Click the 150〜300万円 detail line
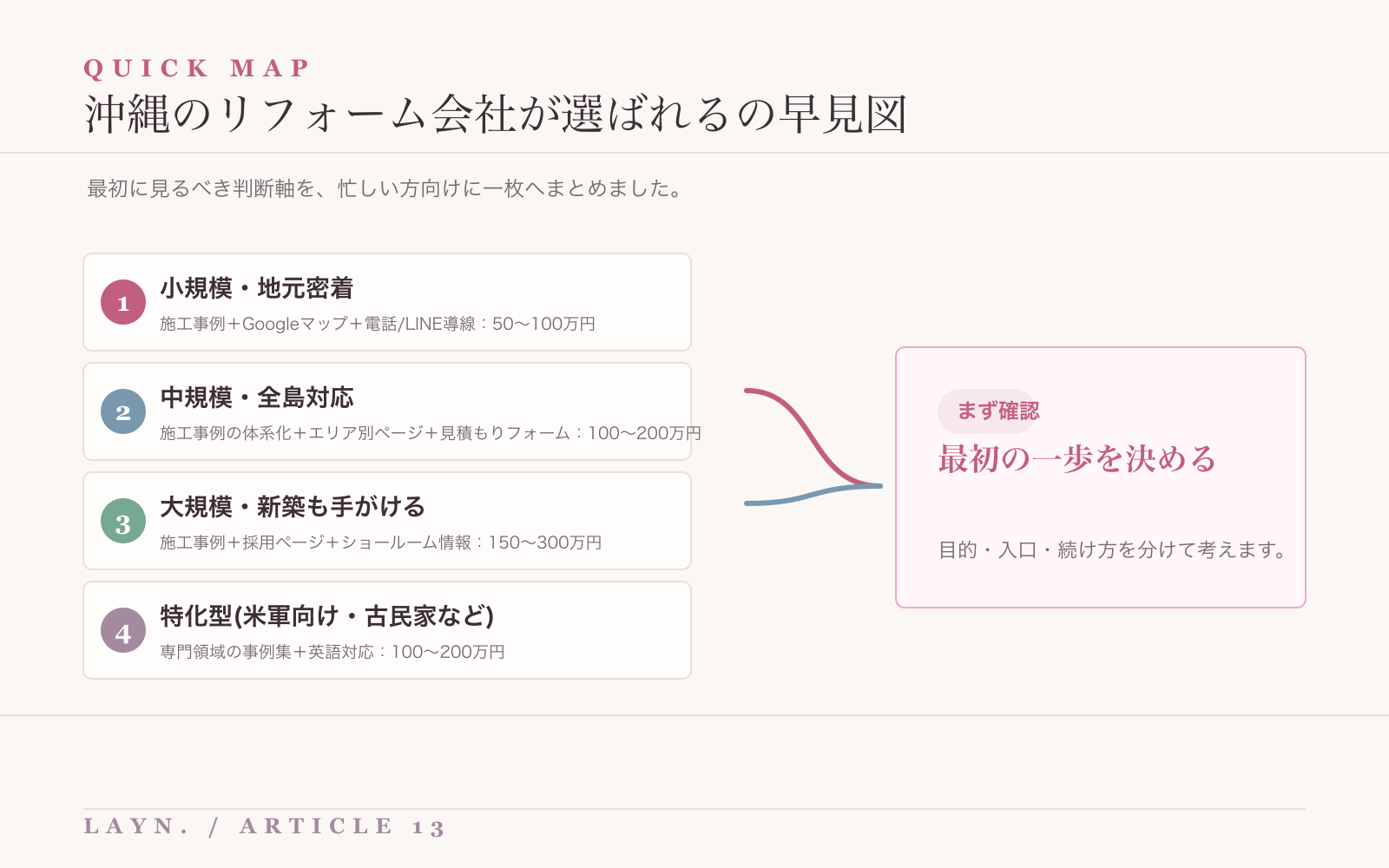 381,542
